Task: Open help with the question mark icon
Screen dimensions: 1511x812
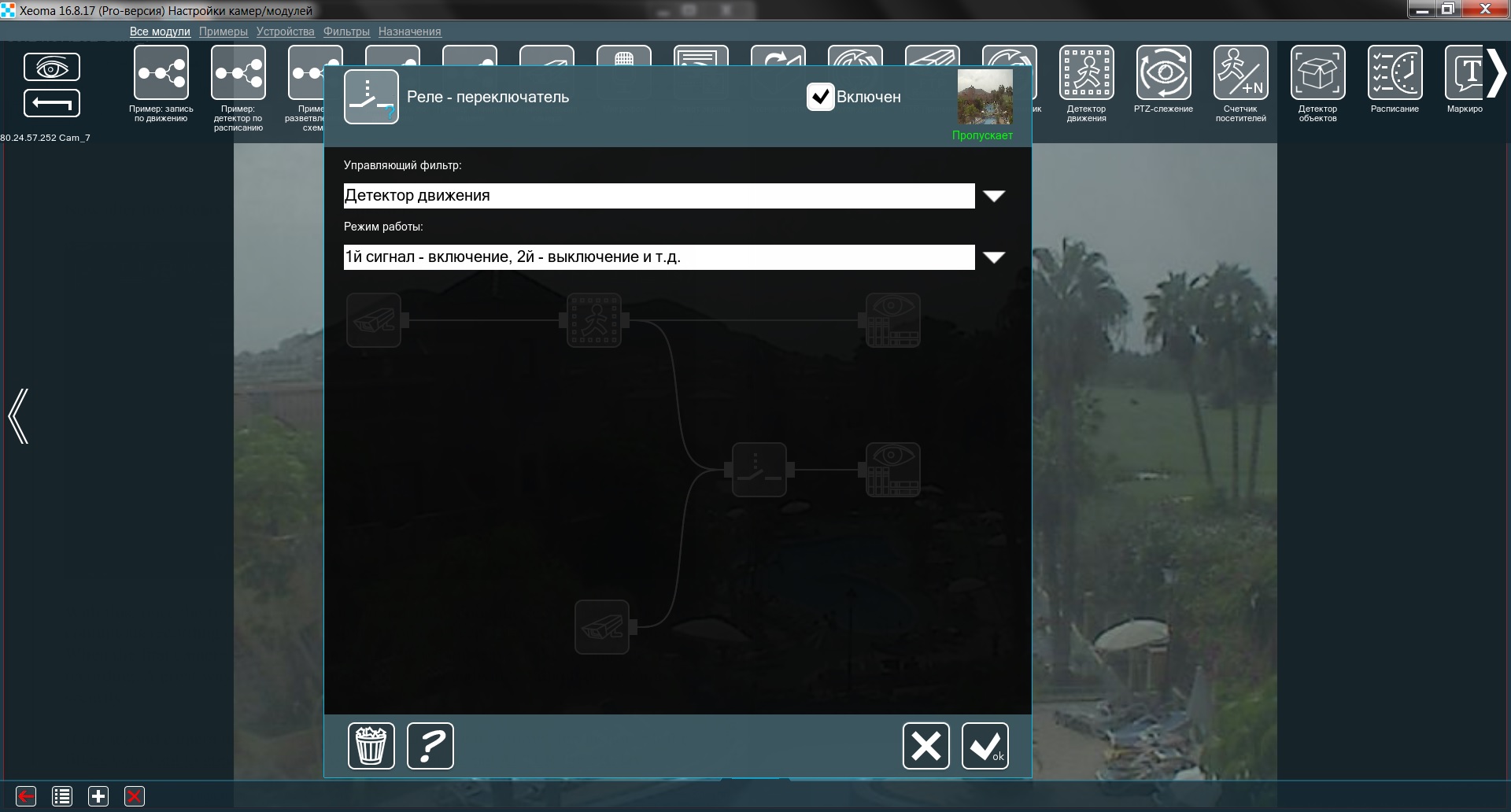Action: click(x=430, y=745)
